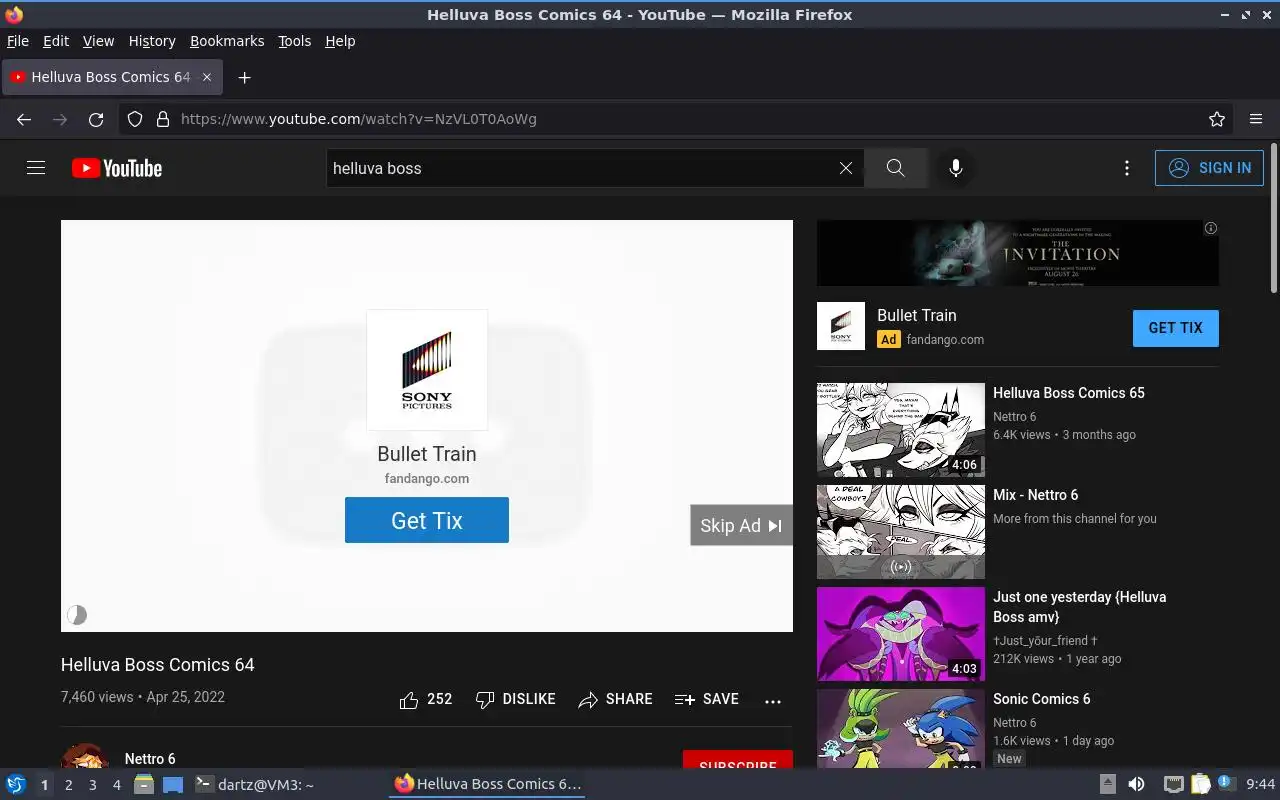This screenshot has height=800, width=1280.
Task: Open the File menu
Action: (18, 41)
